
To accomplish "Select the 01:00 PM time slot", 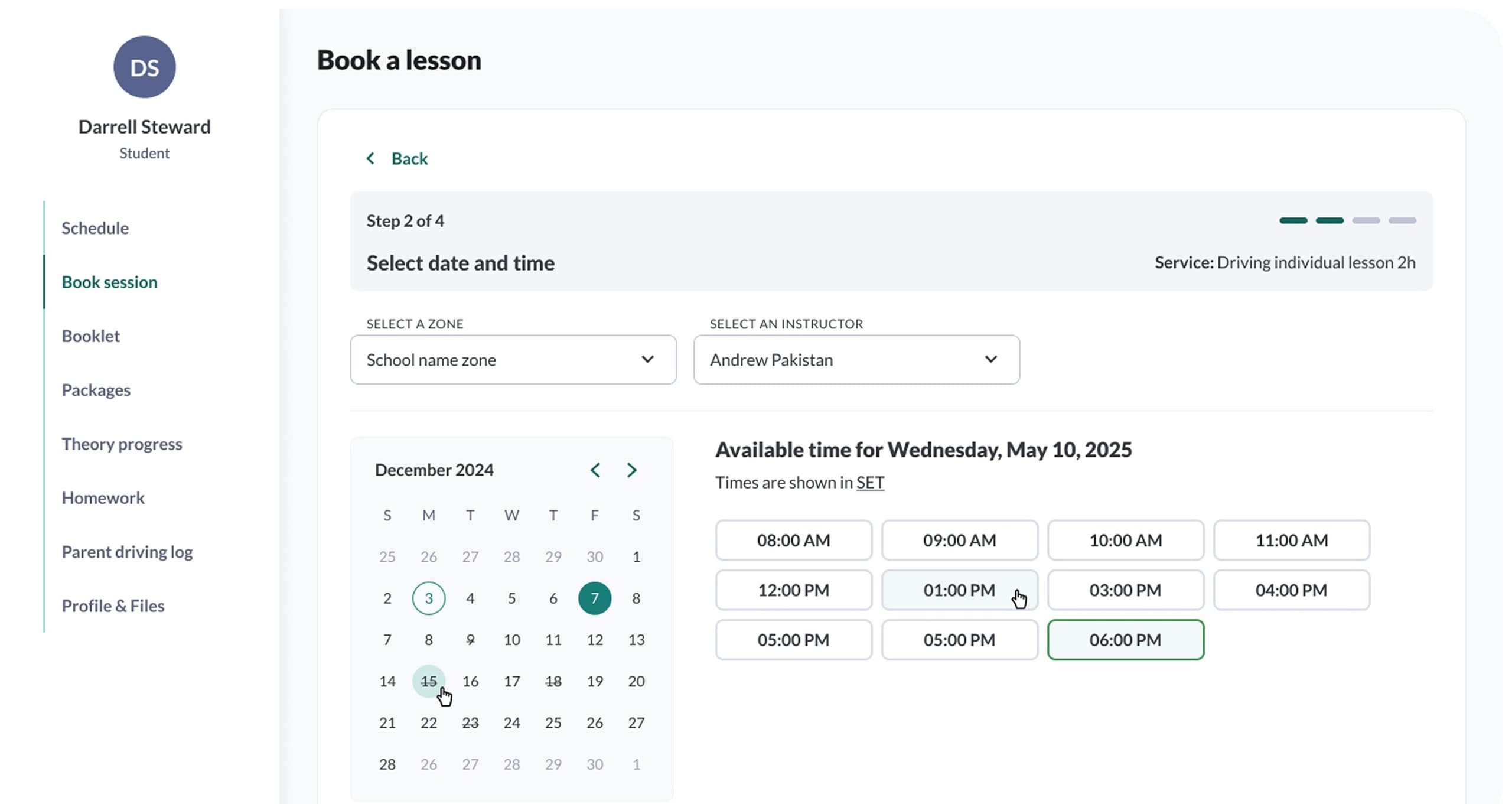I will click(x=959, y=590).
